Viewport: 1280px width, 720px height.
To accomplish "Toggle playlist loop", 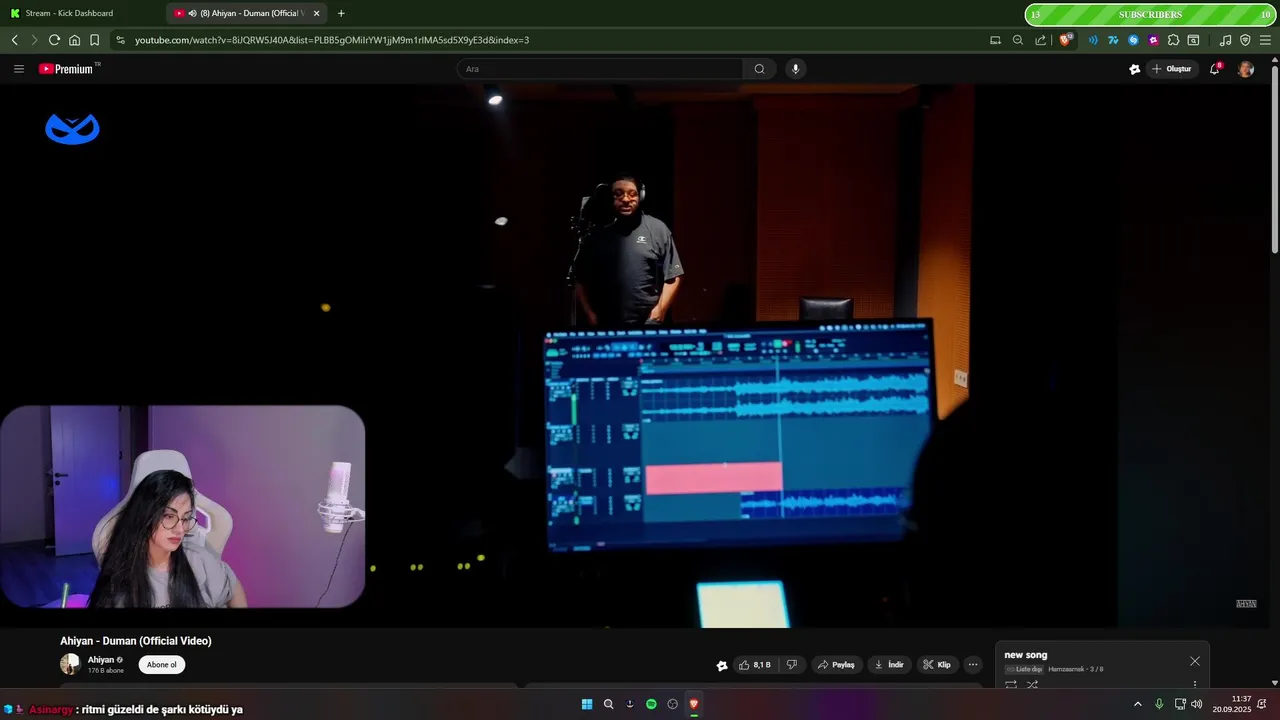I will click(1011, 685).
